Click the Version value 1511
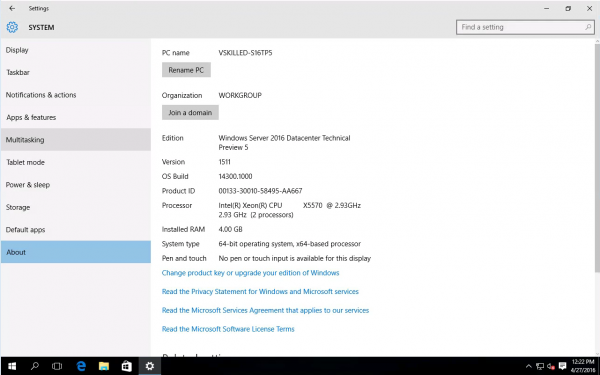600x375 pixels. (x=225, y=162)
